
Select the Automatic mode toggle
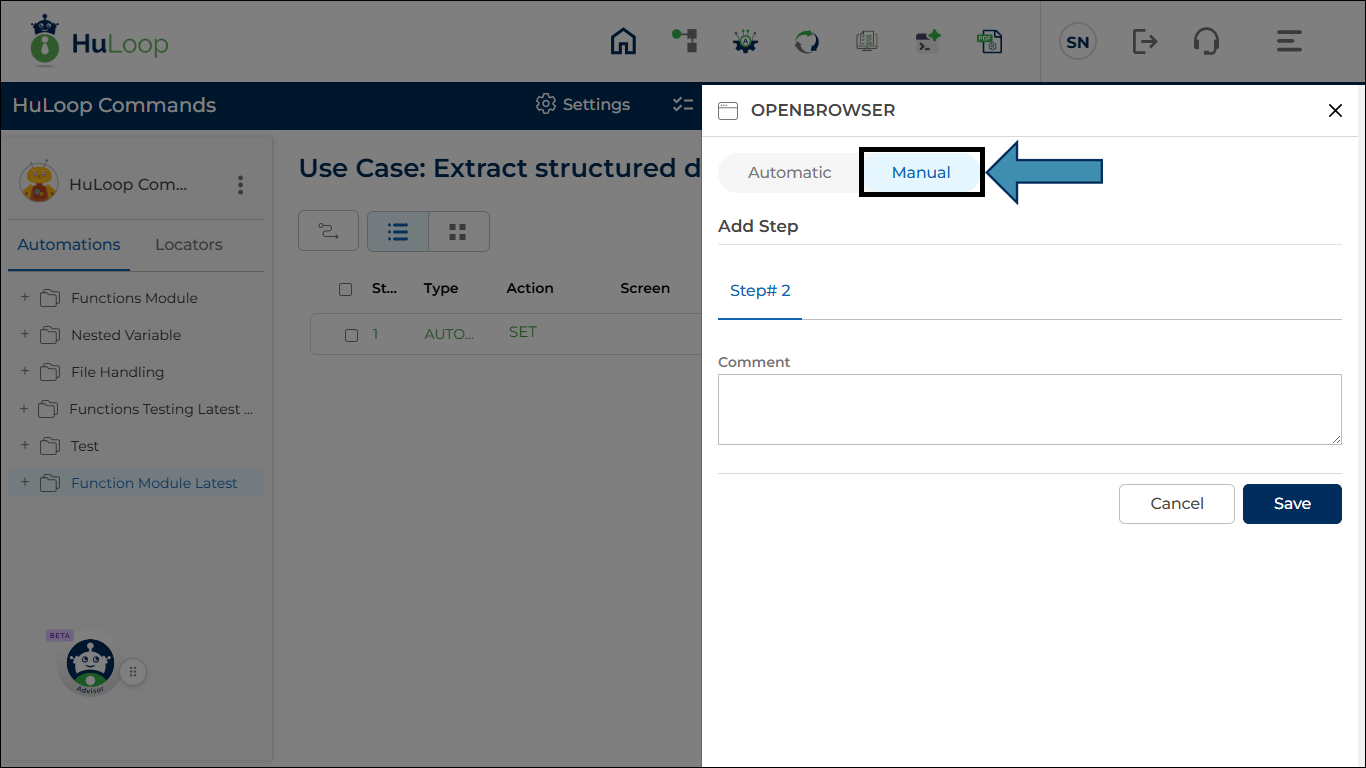click(x=790, y=172)
